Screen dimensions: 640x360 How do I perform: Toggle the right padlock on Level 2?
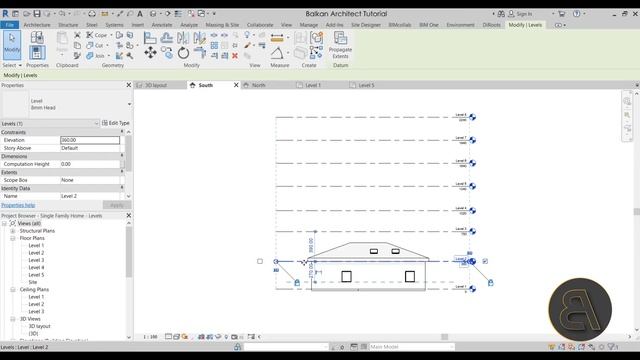(491, 282)
